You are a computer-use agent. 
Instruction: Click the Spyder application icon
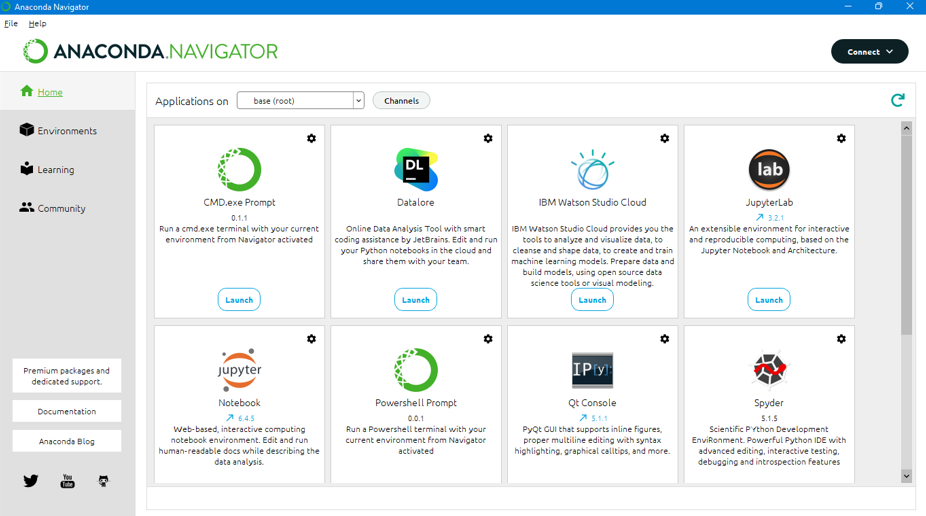[x=769, y=369]
